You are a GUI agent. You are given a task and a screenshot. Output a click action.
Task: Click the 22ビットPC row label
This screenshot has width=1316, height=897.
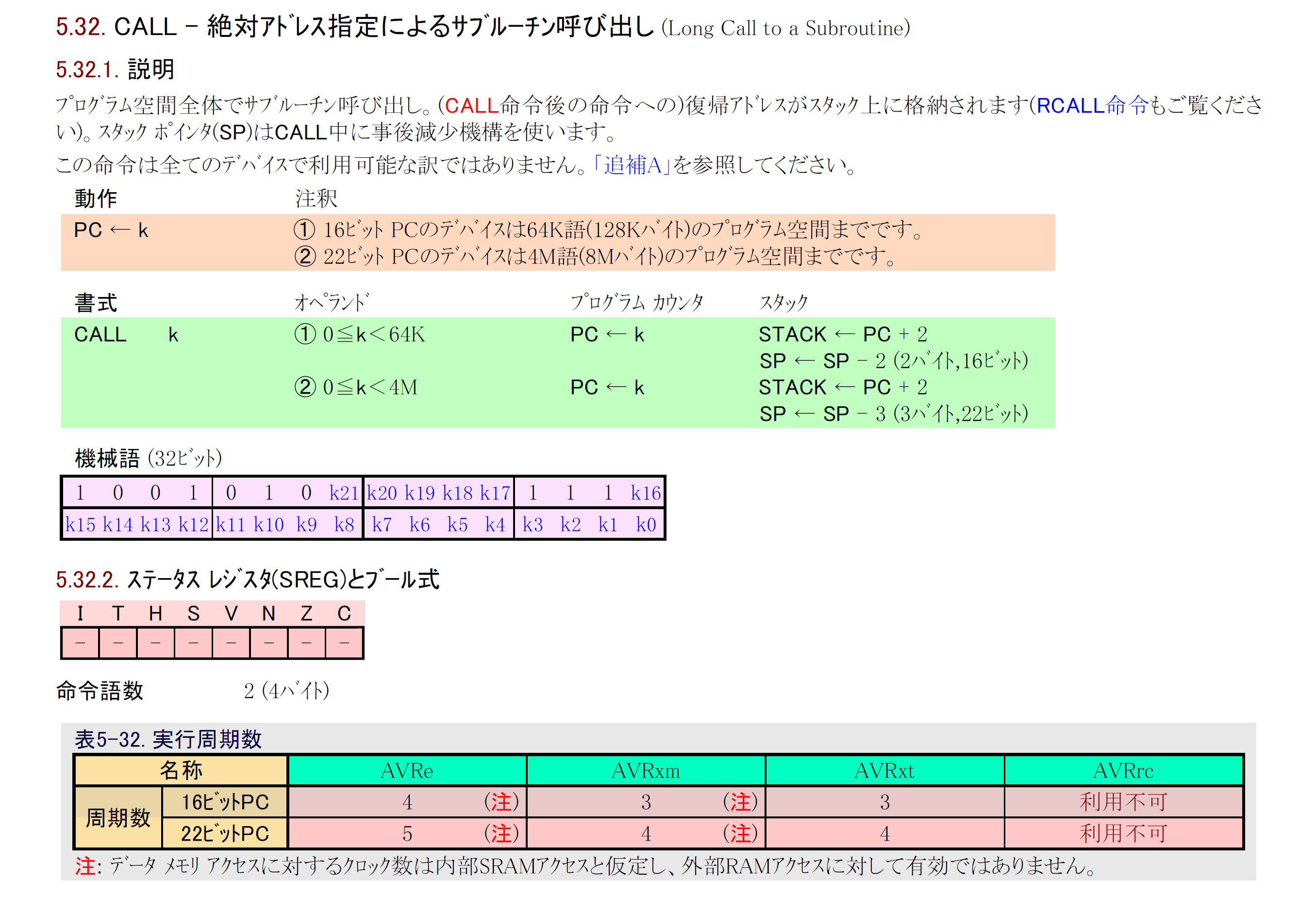(225, 833)
